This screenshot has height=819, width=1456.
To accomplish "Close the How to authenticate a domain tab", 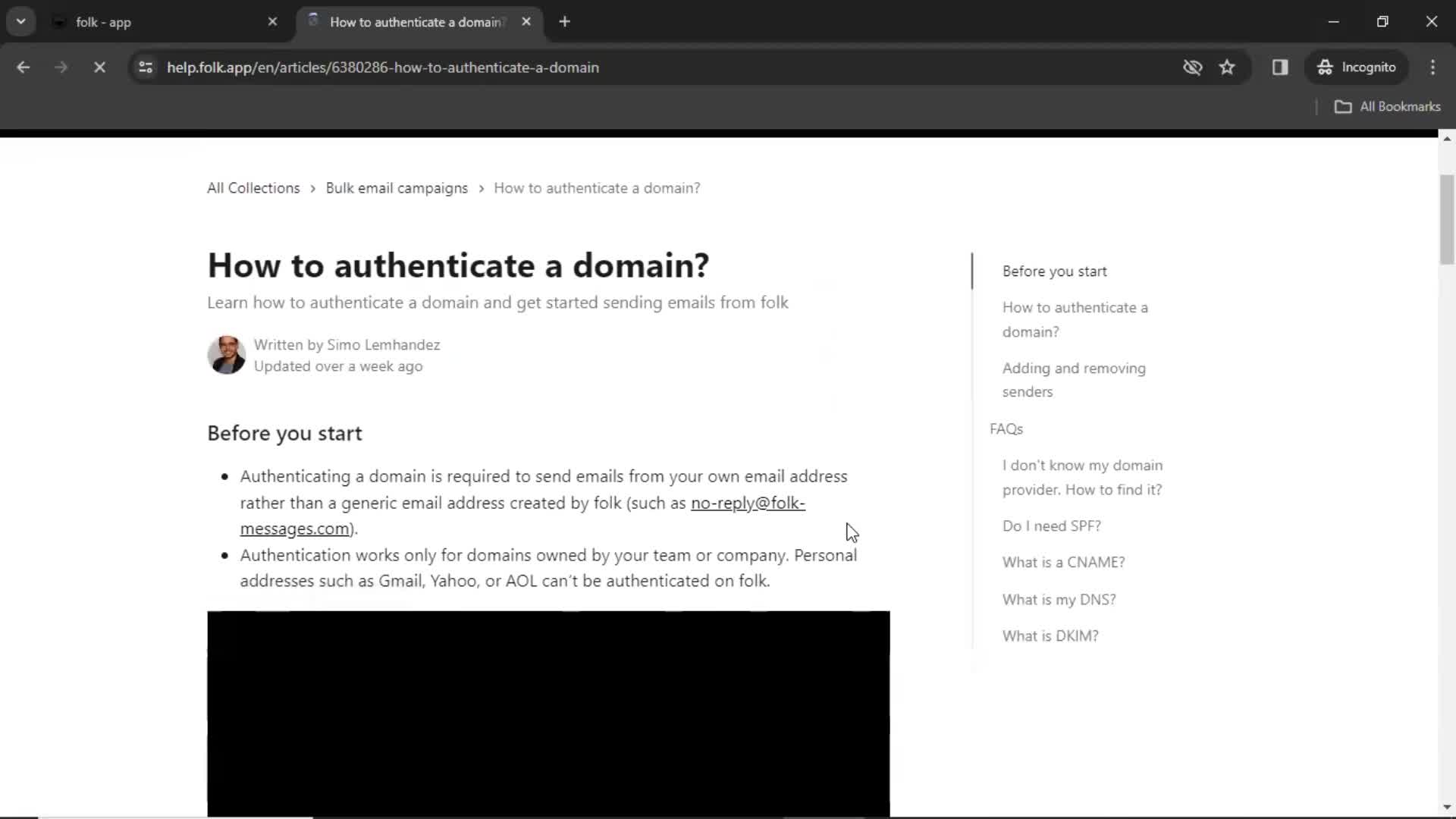I will 526,22.
